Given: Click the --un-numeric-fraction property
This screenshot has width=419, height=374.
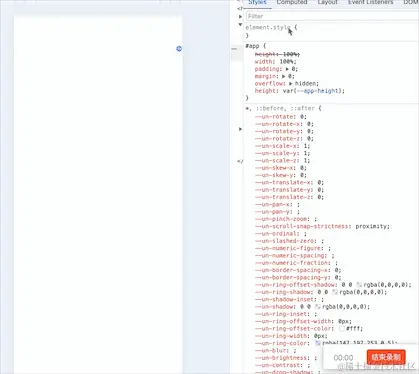Looking at the screenshot, I should coord(293,263).
